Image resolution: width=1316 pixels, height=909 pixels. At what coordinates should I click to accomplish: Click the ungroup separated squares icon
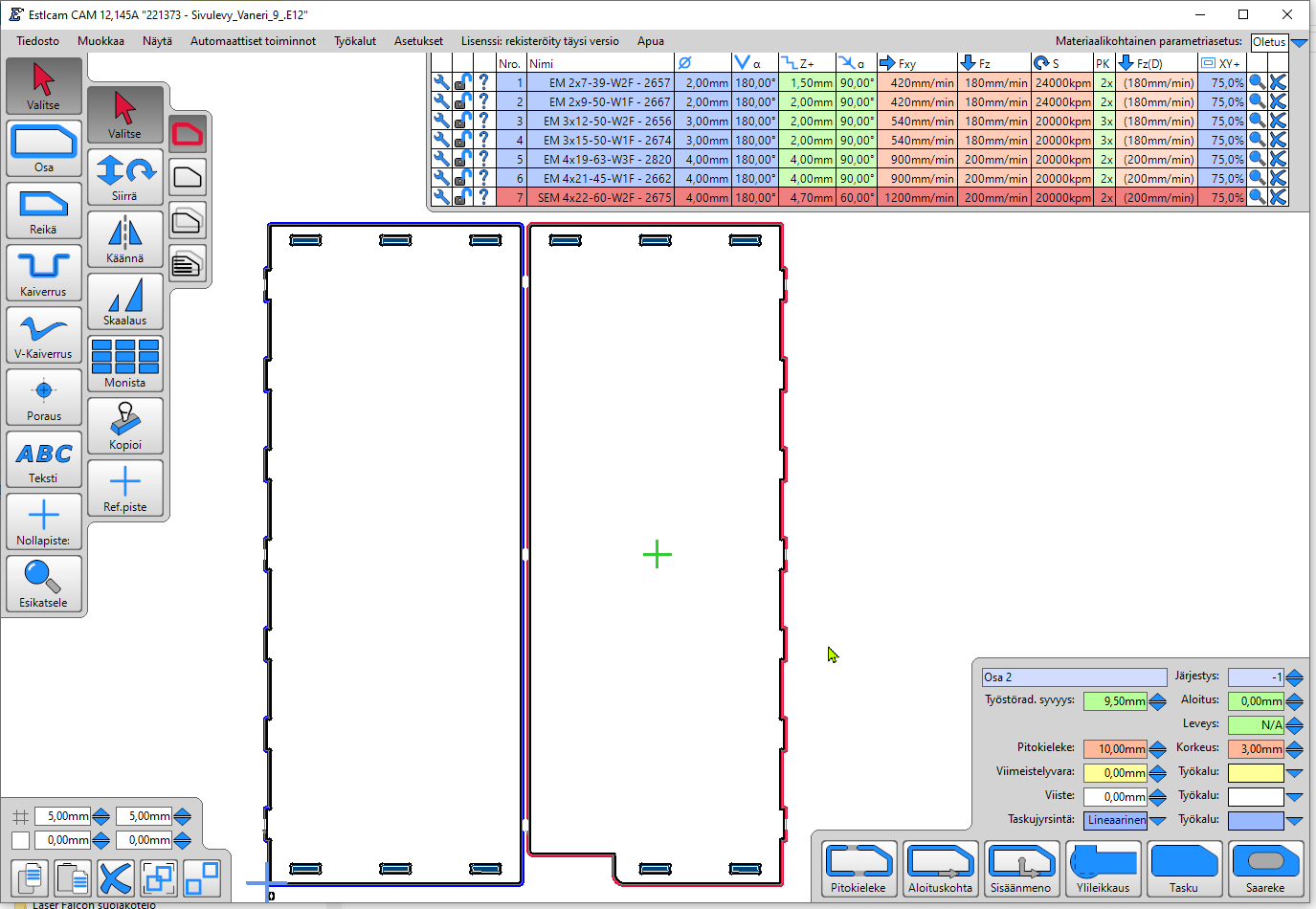201,877
